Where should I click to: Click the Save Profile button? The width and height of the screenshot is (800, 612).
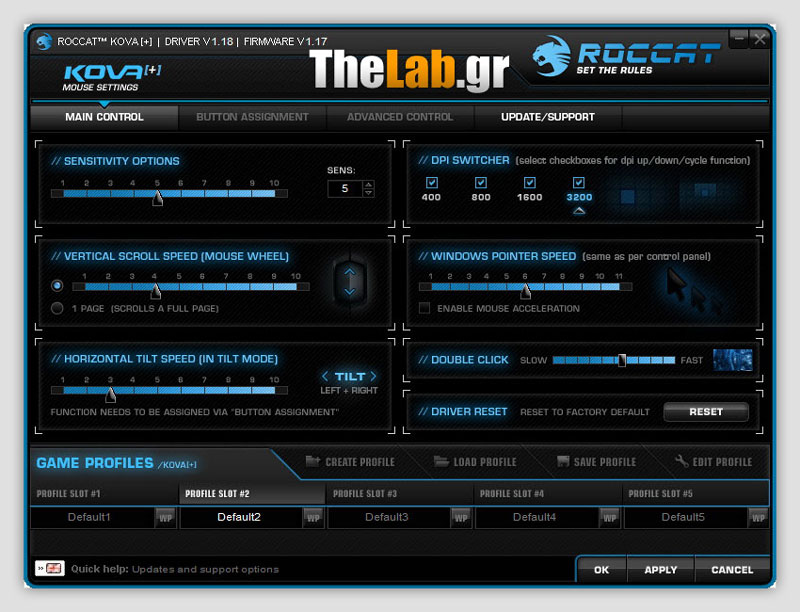point(596,462)
